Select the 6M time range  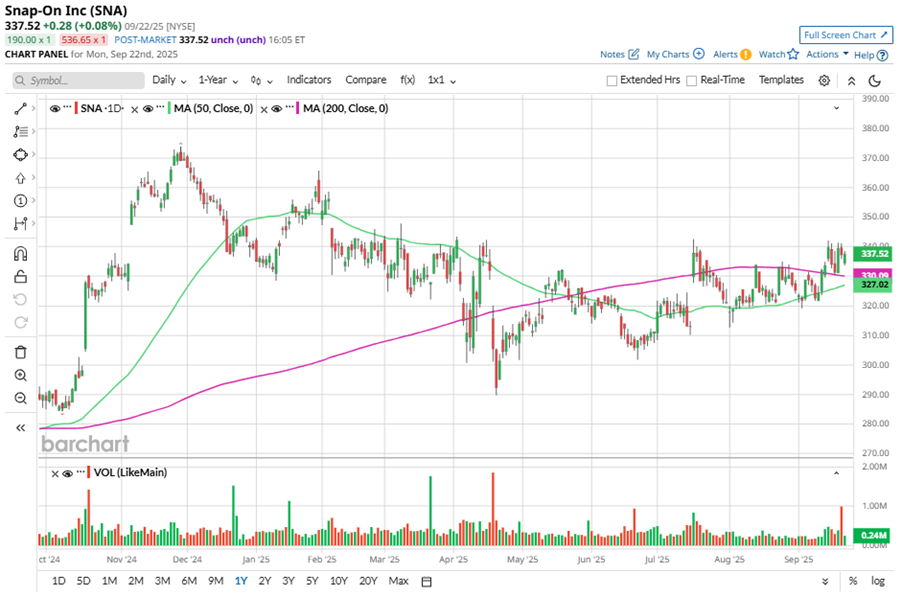(x=189, y=581)
